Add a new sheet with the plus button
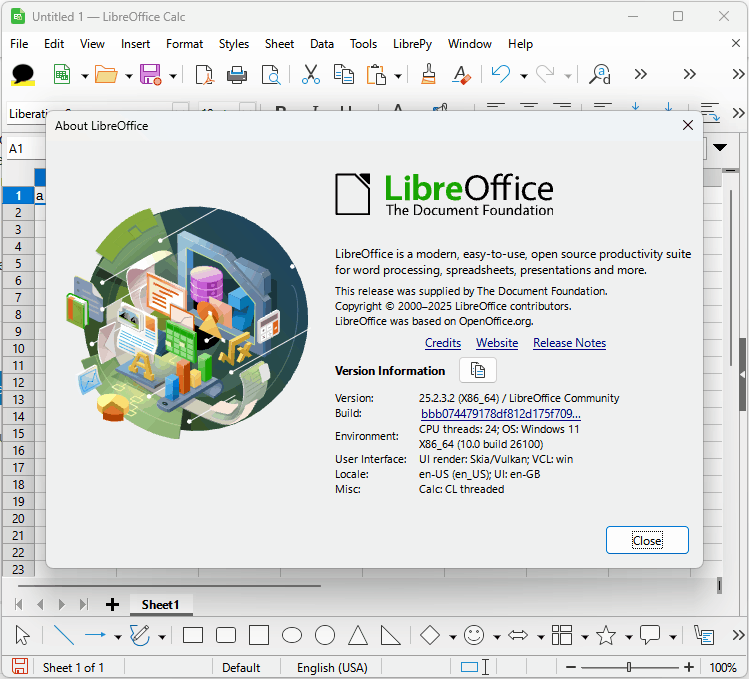This screenshot has width=749, height=679. click(x=112, y=604)
